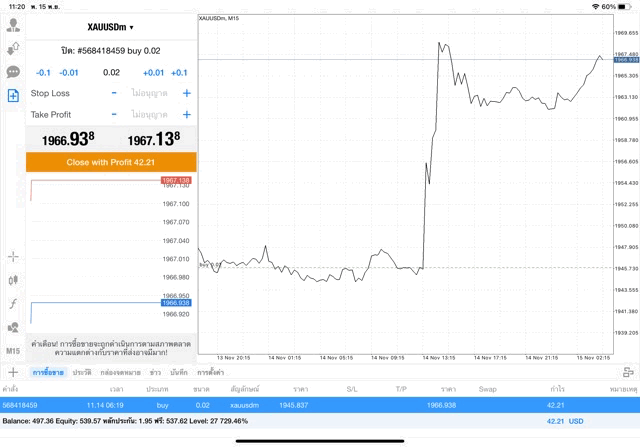The height and width of the screenshot is (447, 640).
Task: Tap the Stop Loss value field
Action: point(150,93)
